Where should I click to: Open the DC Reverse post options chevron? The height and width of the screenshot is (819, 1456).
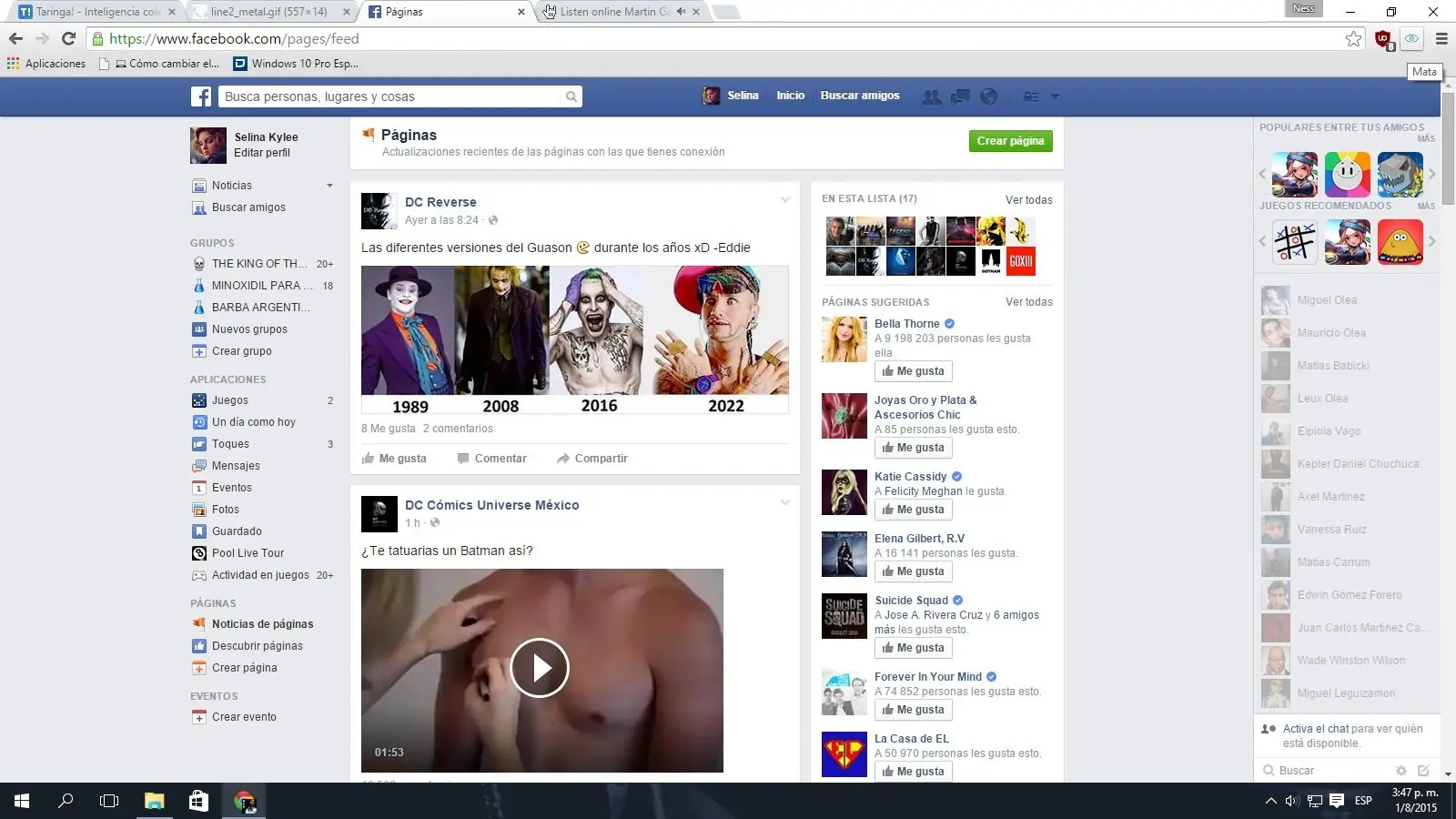pos(784,199)
